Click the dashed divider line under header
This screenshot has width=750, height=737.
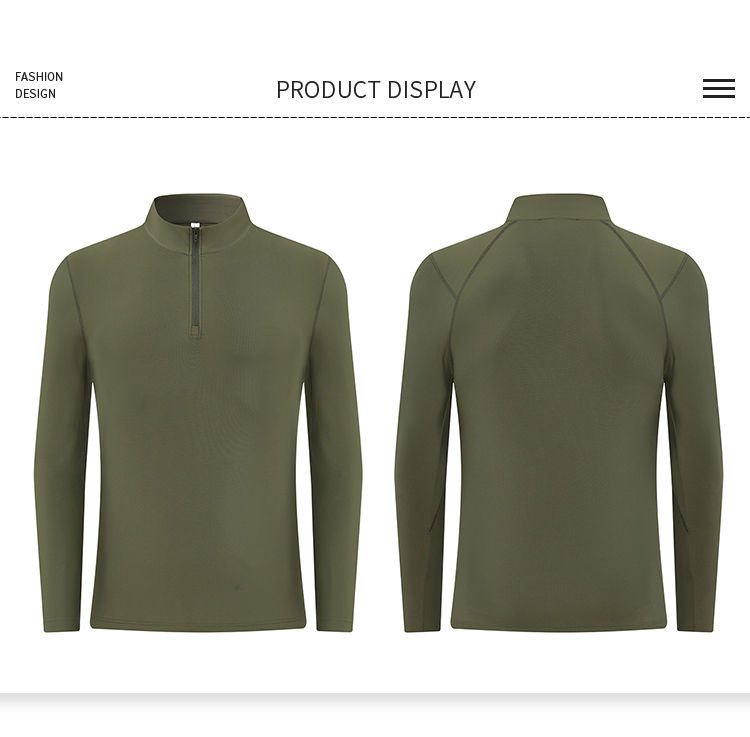375,117
